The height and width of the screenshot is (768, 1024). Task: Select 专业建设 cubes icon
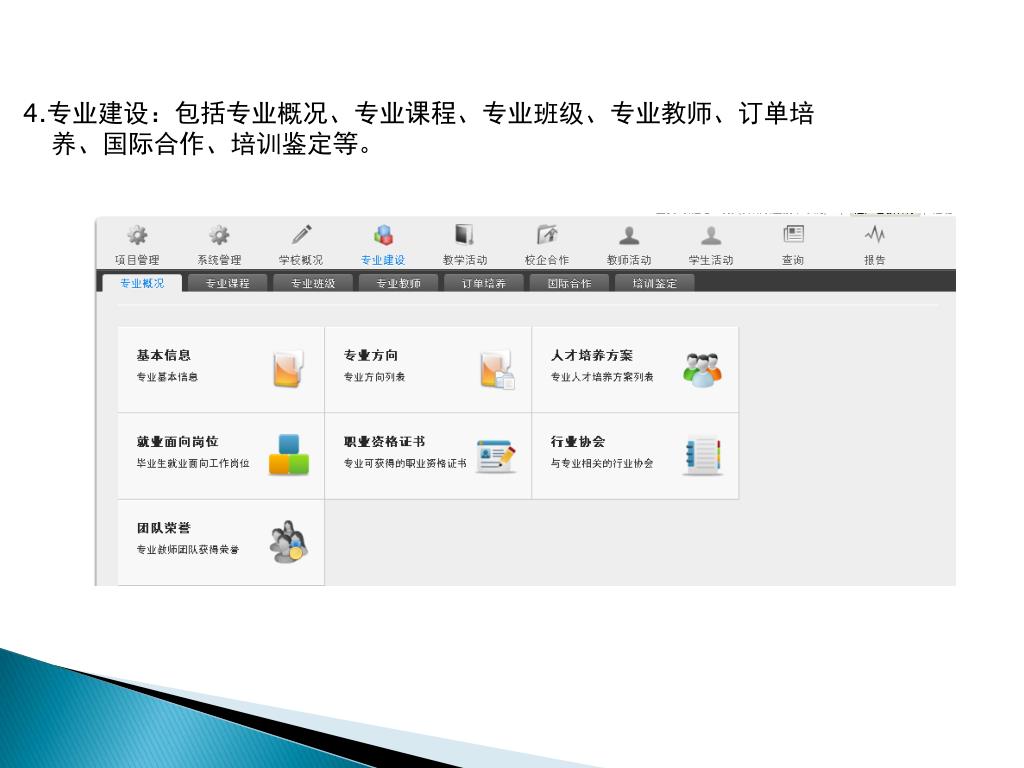(x=383, y=234)
